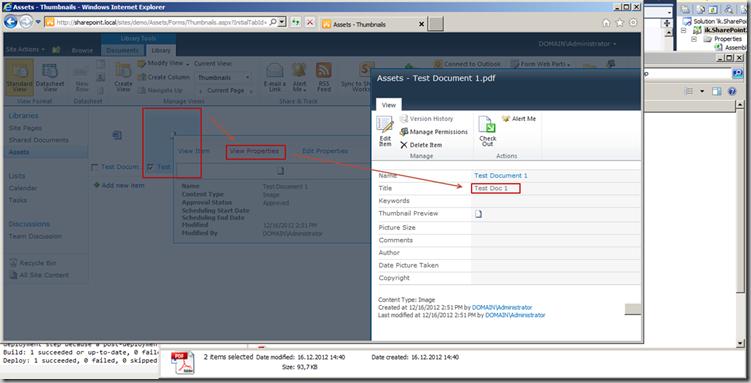
Task: Click the Internet Explorer Back arrow
Action: click(x=11, y=22)
